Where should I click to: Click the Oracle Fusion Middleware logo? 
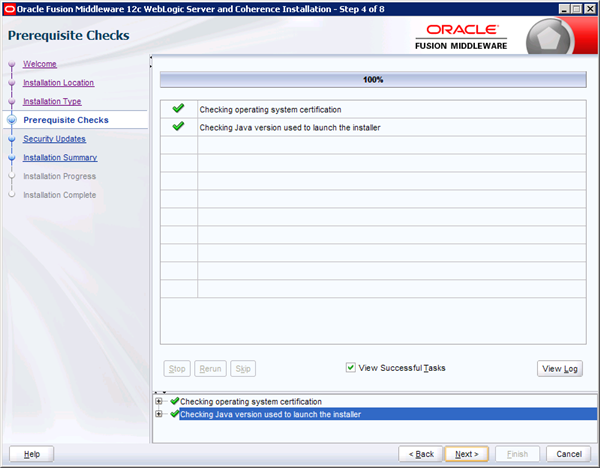click(x=461, y=37)
